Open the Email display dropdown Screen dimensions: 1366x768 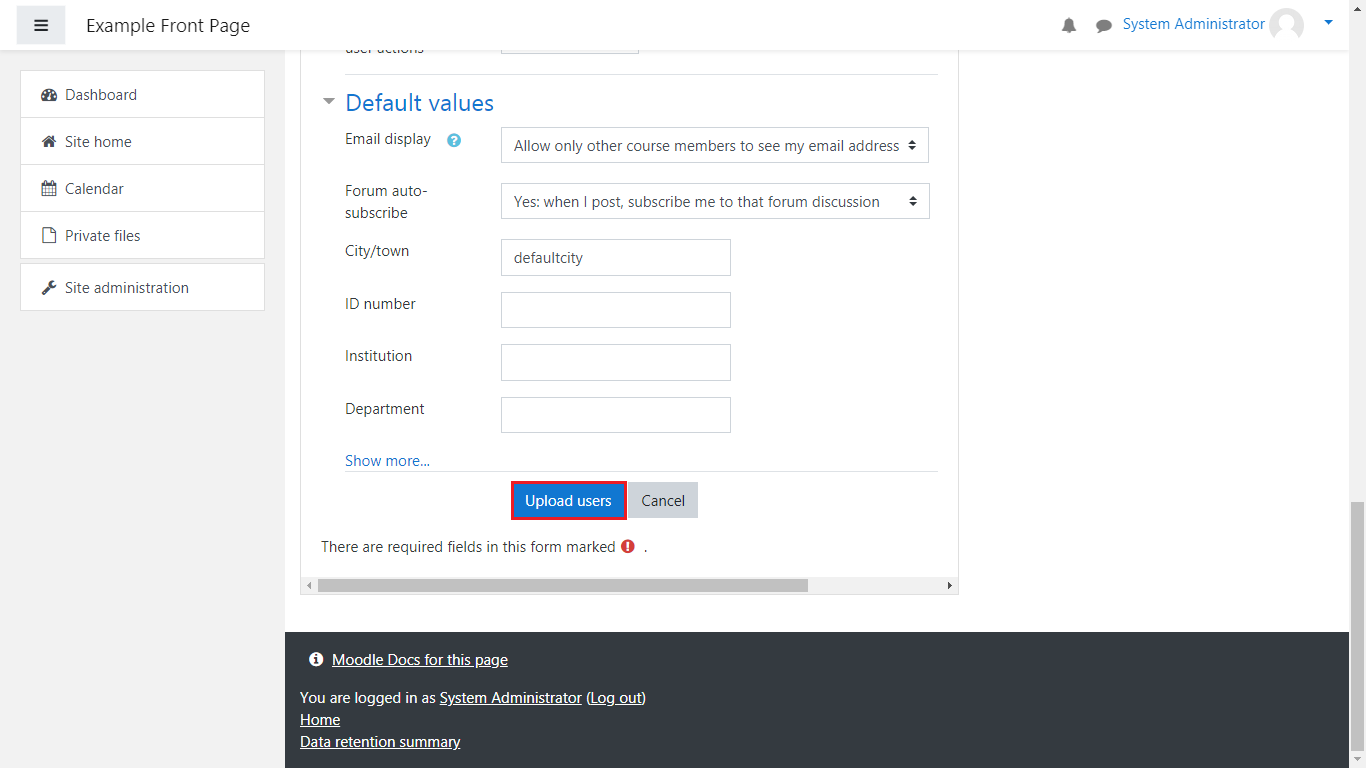coord(714,146)
